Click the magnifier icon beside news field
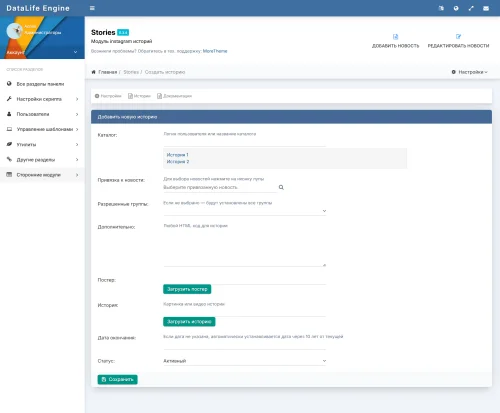The height and width of the screenshot is (413, 500). click(281, 187)
